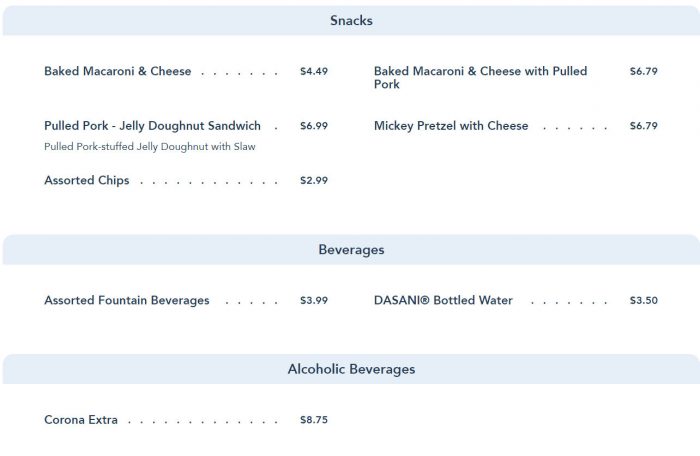
Task: Click the $3.99 fountain beverage price
Action: click(x=314, y=301)
